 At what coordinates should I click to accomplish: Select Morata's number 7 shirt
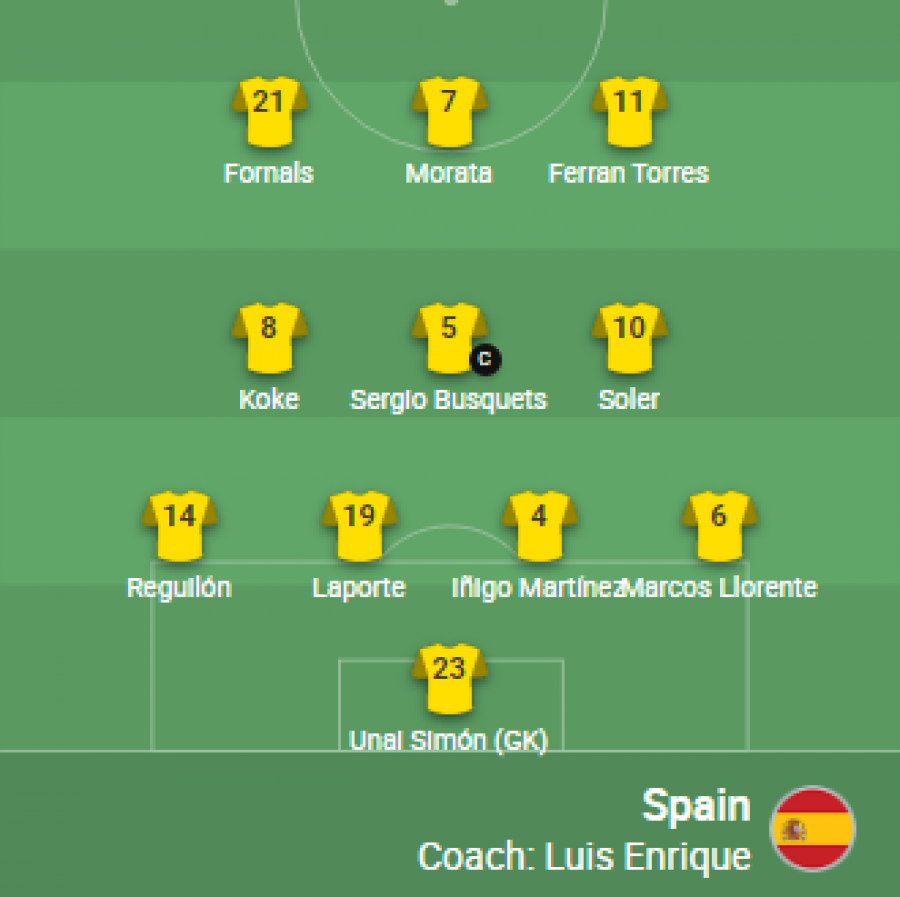450,112
